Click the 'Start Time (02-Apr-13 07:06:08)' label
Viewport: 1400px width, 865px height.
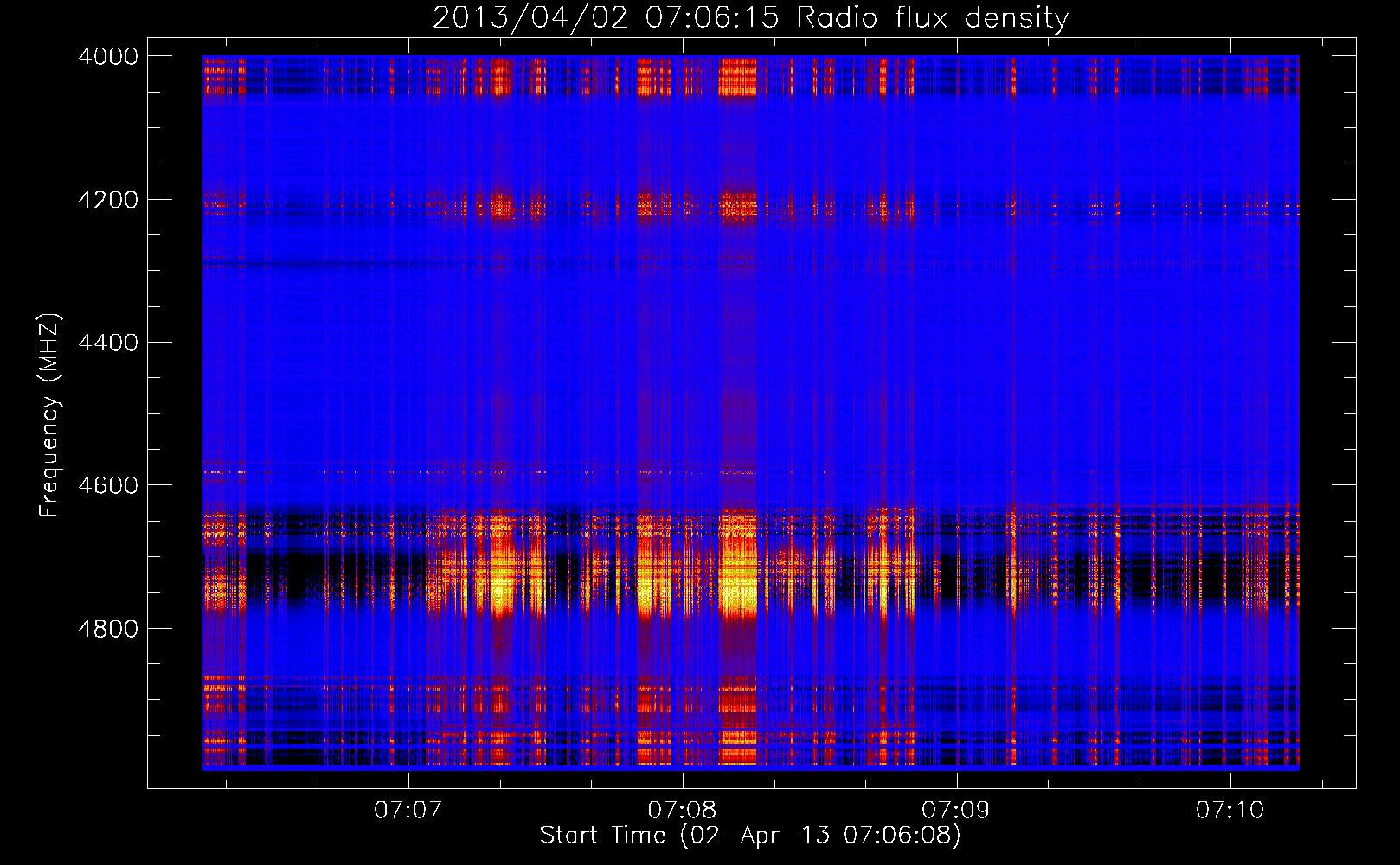click(x=750, y=836)
